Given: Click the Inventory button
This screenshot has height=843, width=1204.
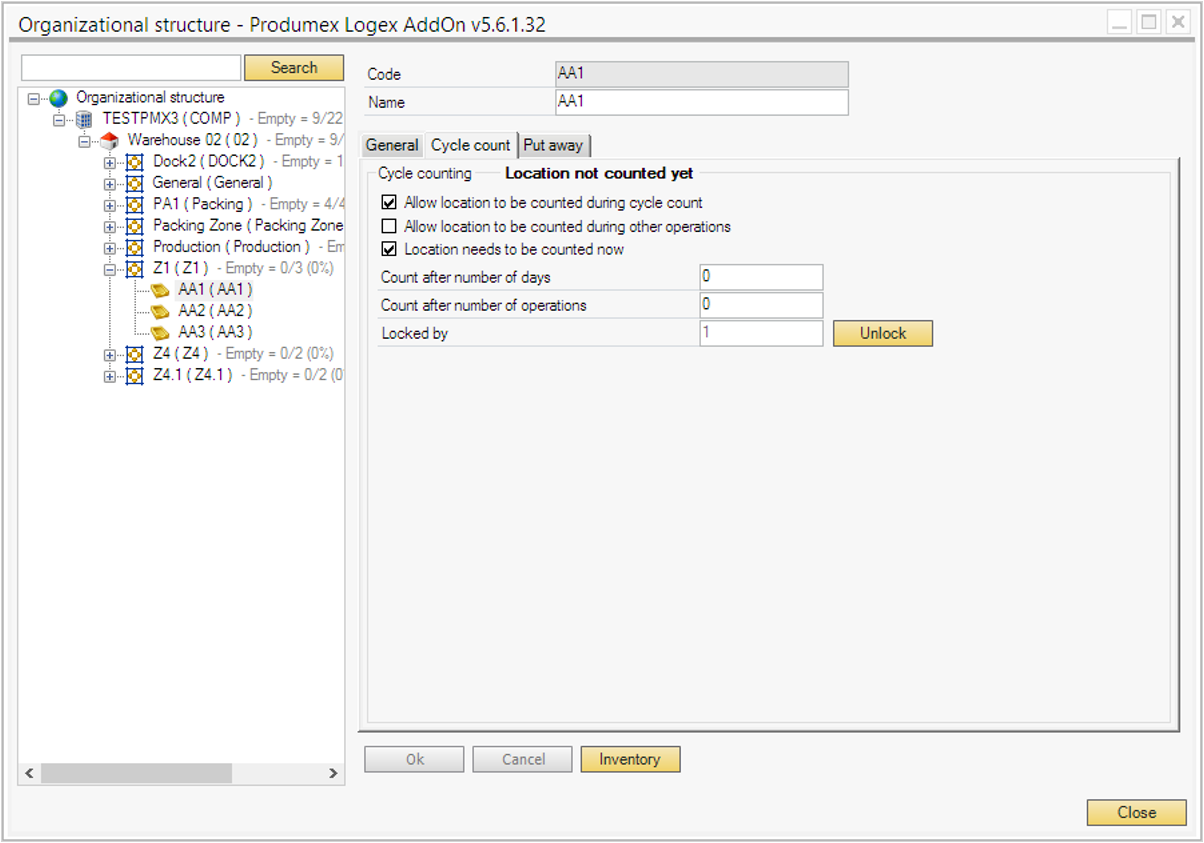Looking at the screenshot, I should tap(629, 760).
